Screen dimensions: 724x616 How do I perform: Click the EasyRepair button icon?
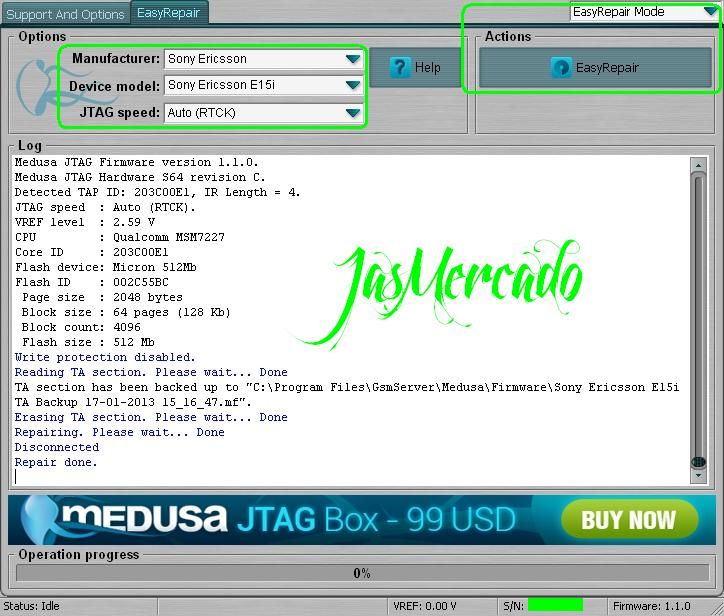561,67
